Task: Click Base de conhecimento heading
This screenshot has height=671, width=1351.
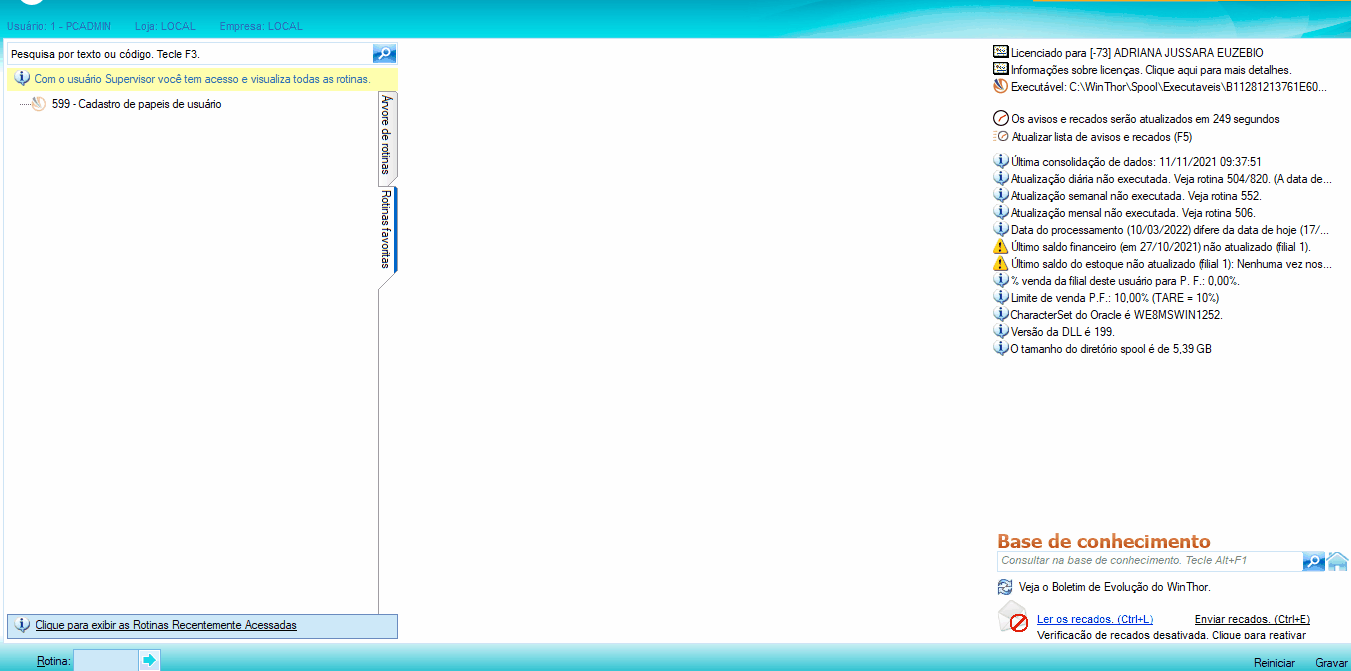Action: (x=1104, y=541)
